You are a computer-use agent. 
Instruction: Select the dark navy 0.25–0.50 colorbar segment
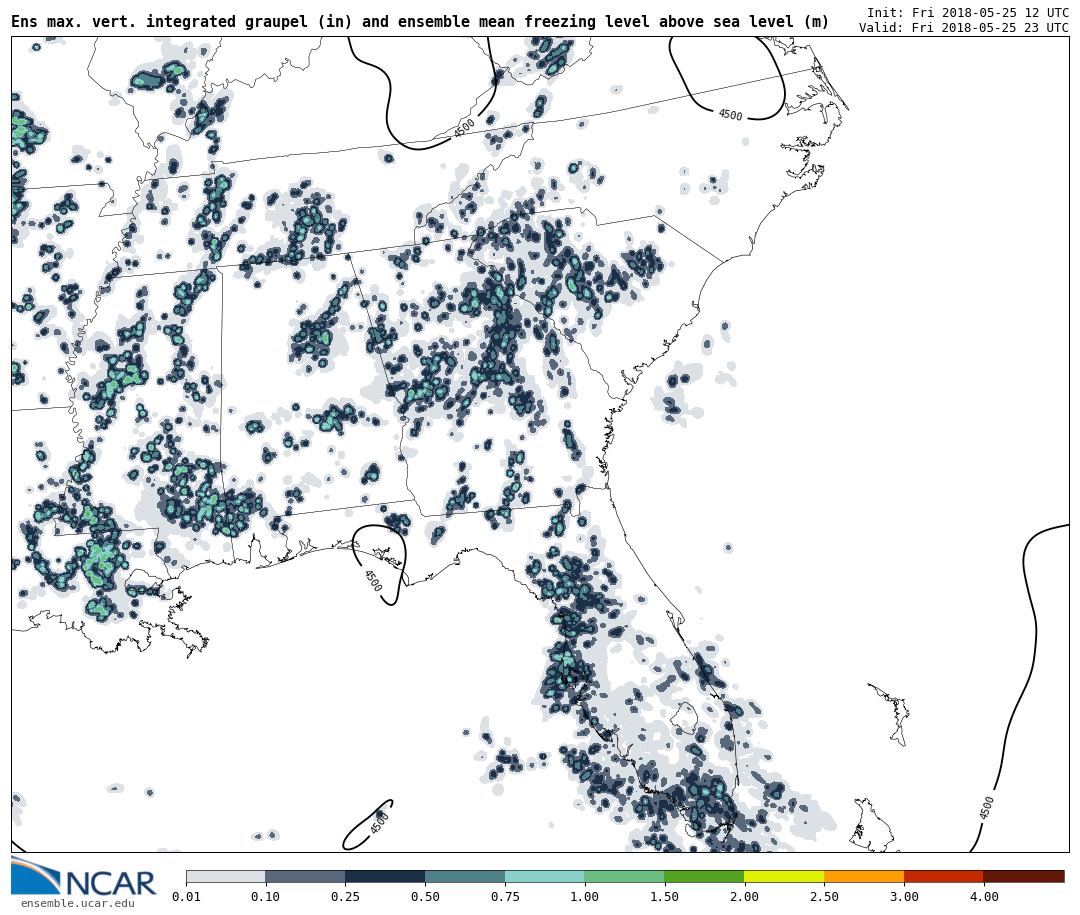(x=385, y=876)
